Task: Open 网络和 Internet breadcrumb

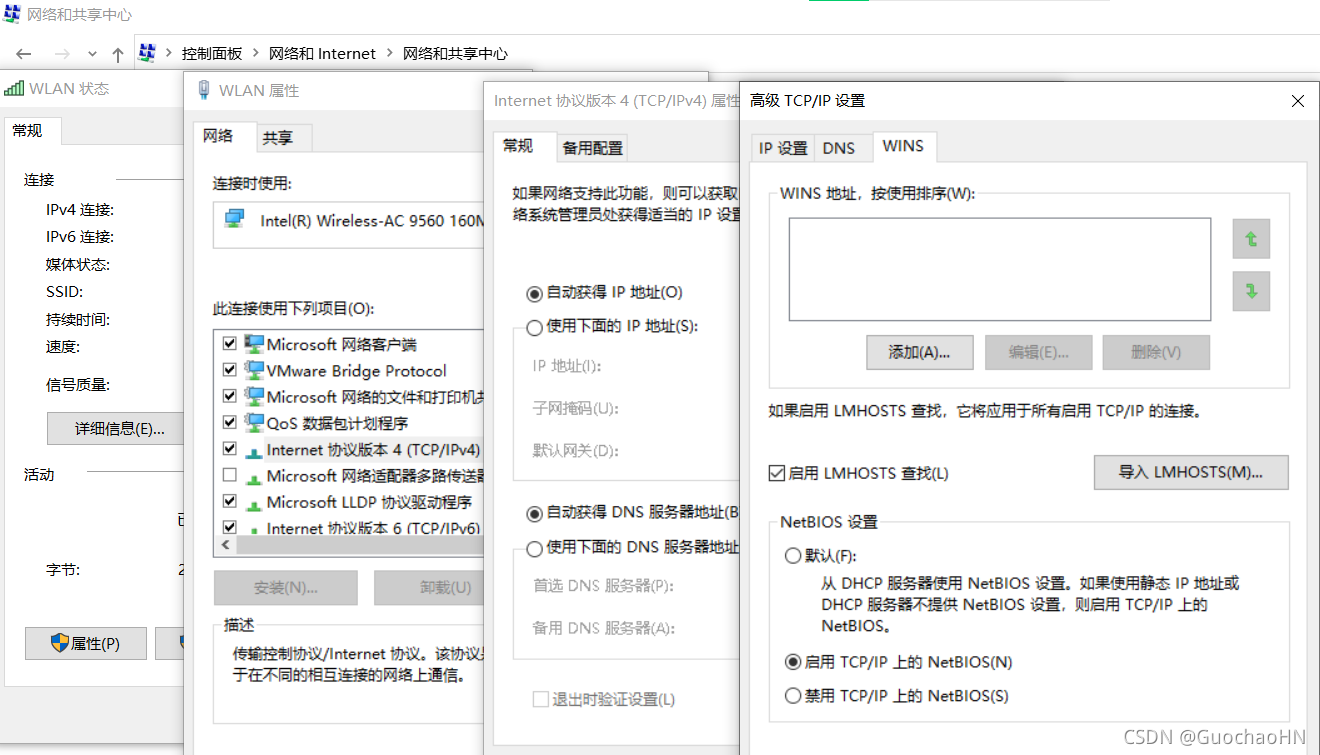Action: (323, 54)
